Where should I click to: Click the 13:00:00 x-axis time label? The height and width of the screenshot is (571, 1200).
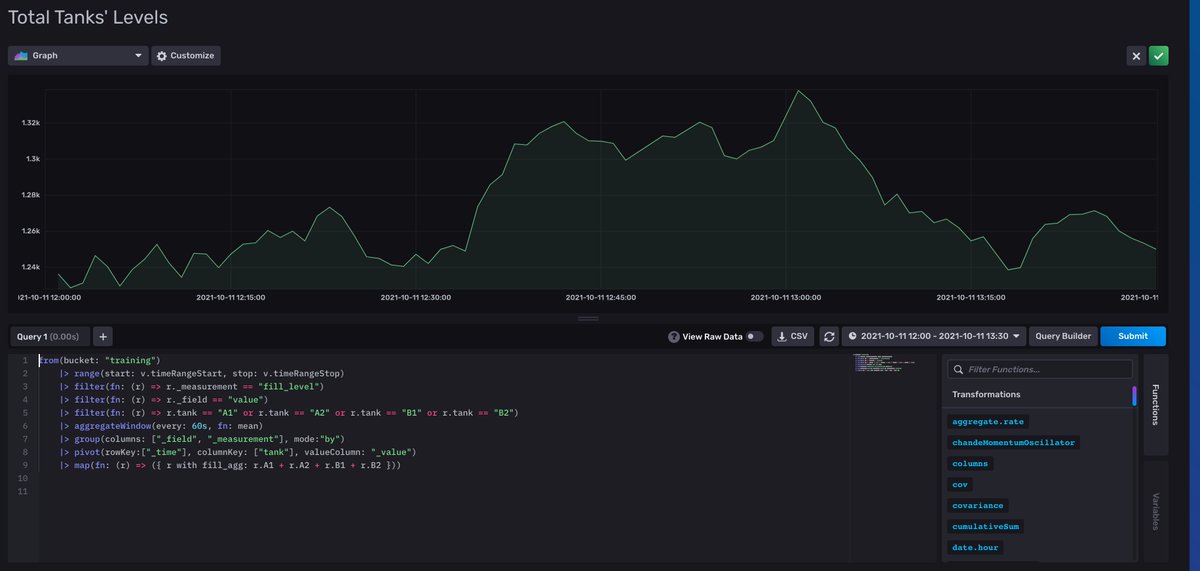(x=786, y=297)
